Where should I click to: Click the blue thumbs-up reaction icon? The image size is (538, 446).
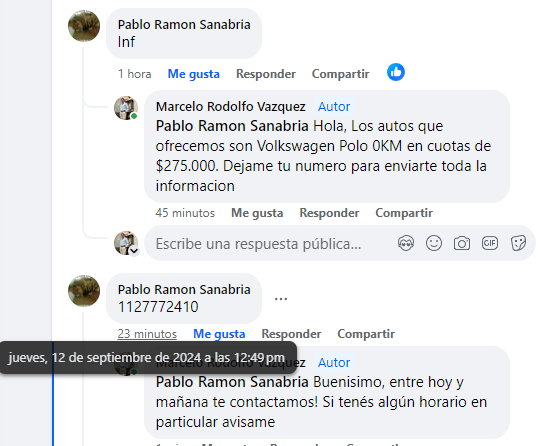[x=396, y=72]
